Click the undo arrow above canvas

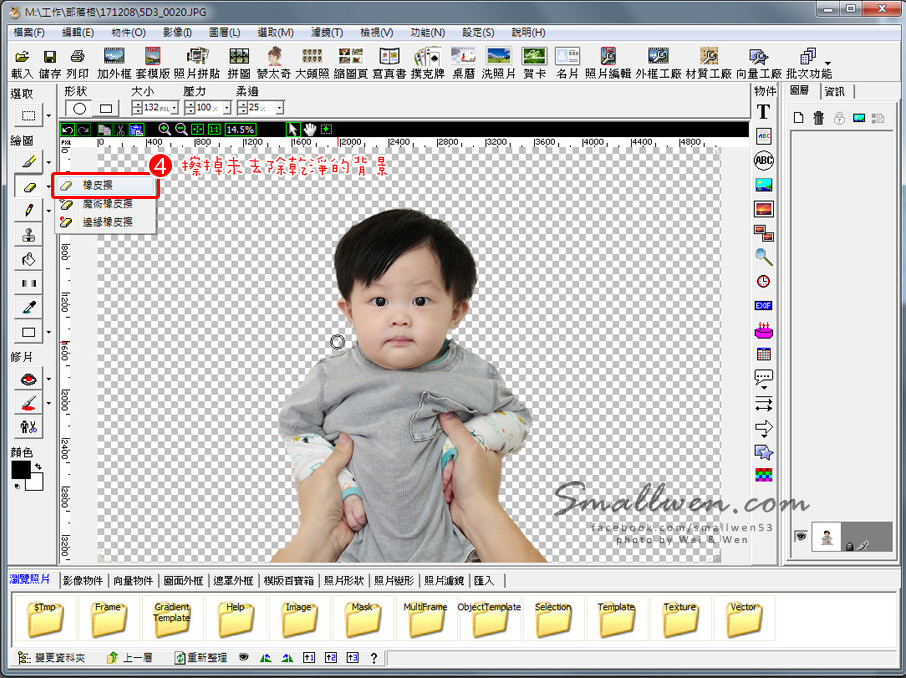68,129
